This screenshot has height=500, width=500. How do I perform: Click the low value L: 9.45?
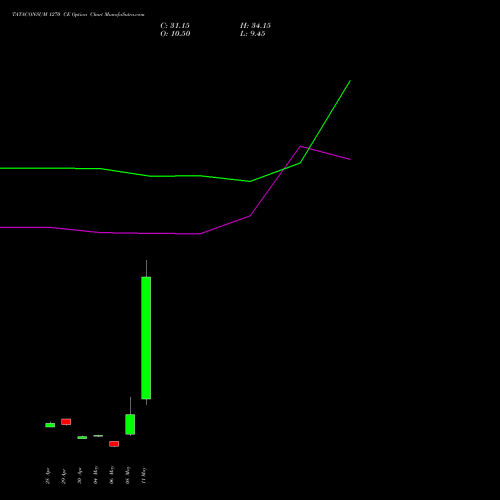[x=253, y=34]
